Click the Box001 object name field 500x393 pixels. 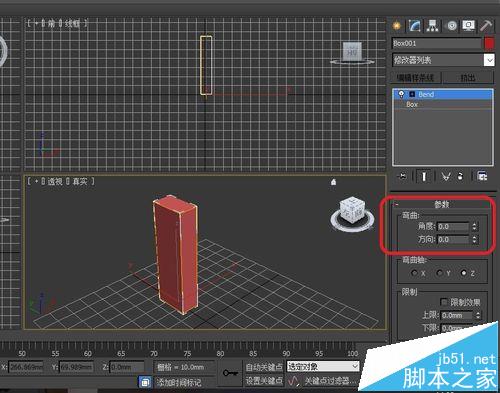(437, 43)
